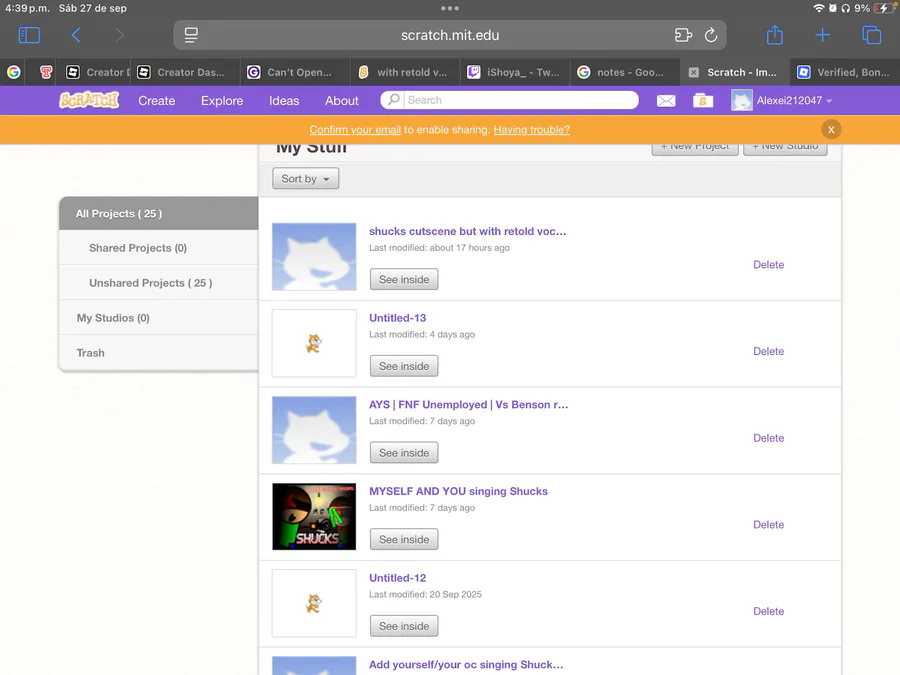Open the My Stuff folder icon
Image resolution: width=900 pixels, height=675 pixels.
703,100
